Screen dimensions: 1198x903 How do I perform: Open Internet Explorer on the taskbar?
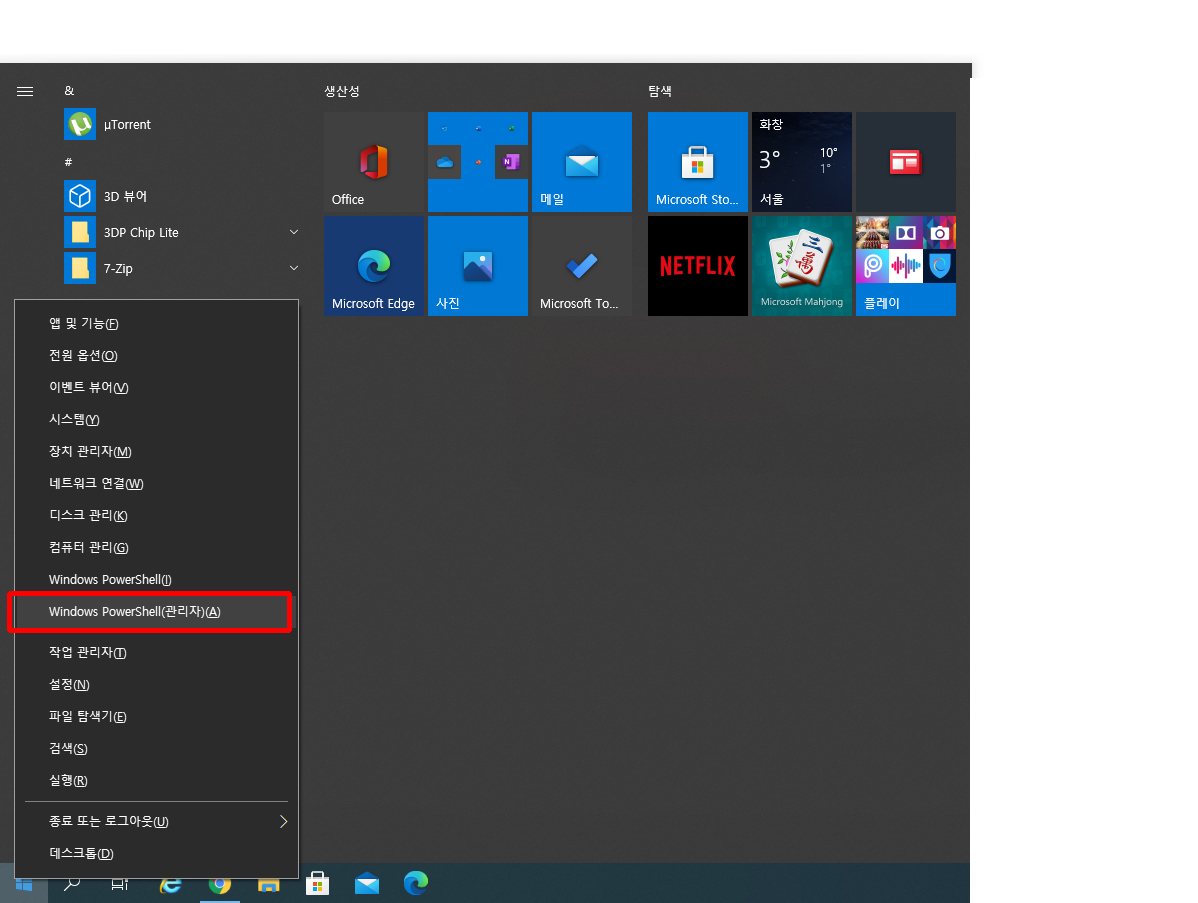pyautogui.click(x=170, y=885)
